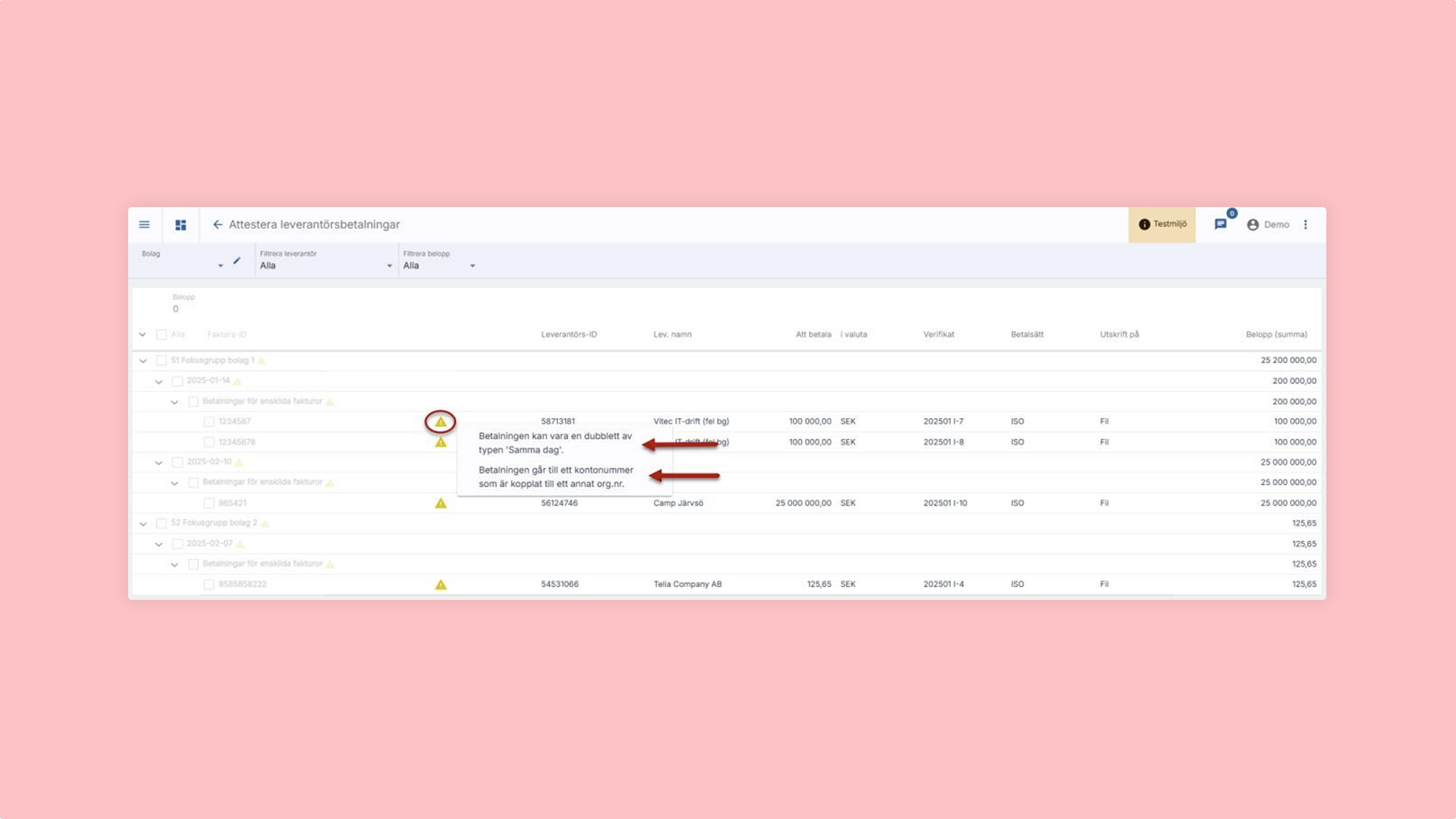Collapse the 52 Fokusgrupp bolag 2 group
This screenshot has height=819, width=1456.
pos(143,524)
